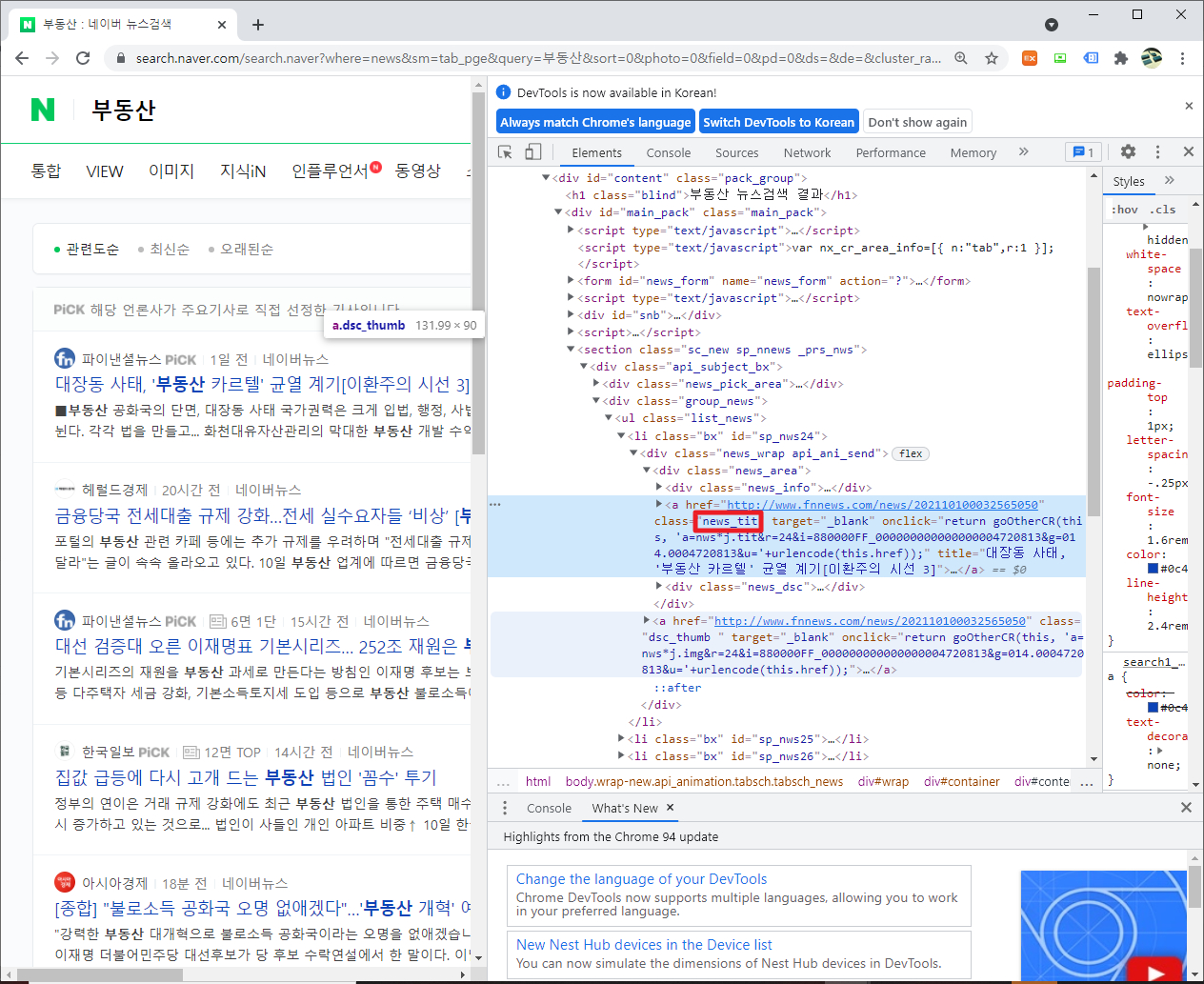This screenshot has height=984, width=1204.
Task: Bookmark this page with star icon
Action: 992,58
